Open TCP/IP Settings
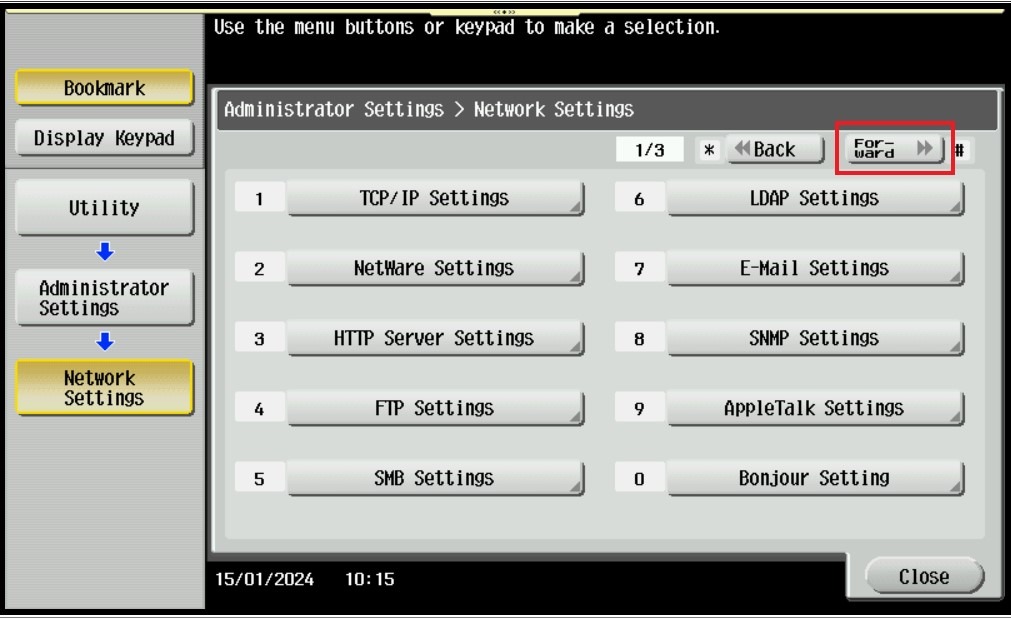The height and width of the screenshot is (619, 1011). point(435,199)
